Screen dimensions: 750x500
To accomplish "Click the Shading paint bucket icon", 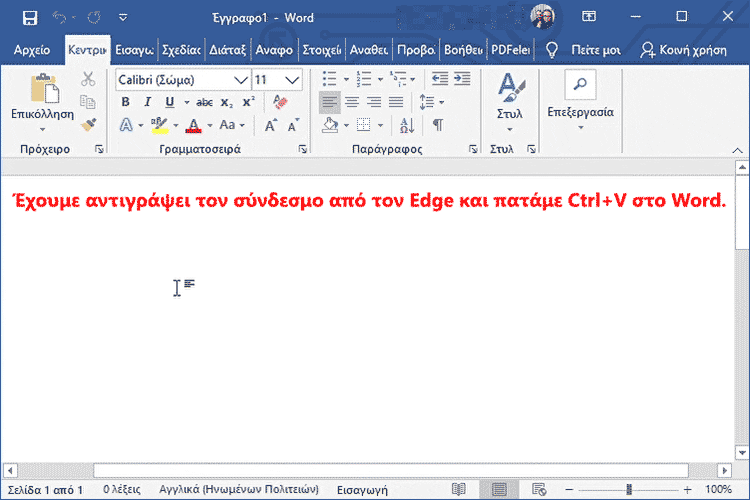I will pos(330,125).
